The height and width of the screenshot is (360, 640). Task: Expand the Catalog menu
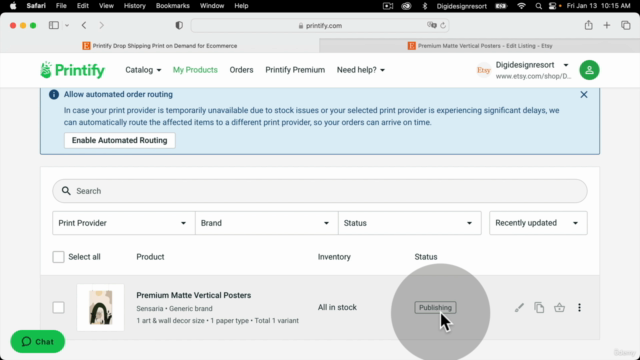tap(143, 70)
